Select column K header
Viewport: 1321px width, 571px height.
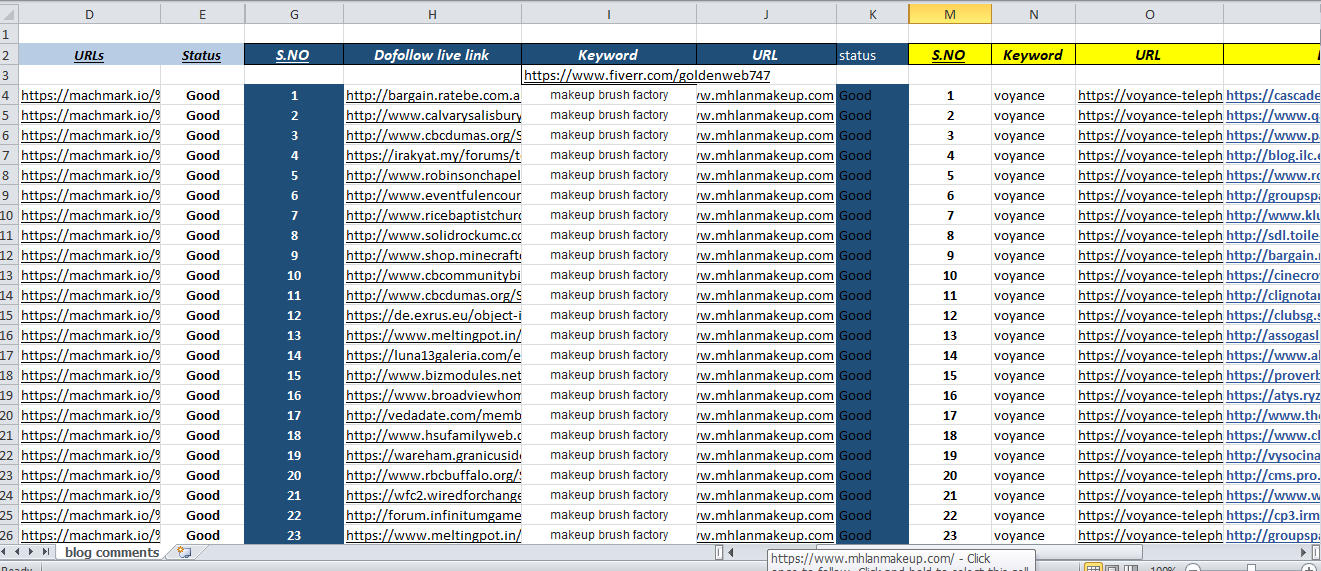coord(872,14)
